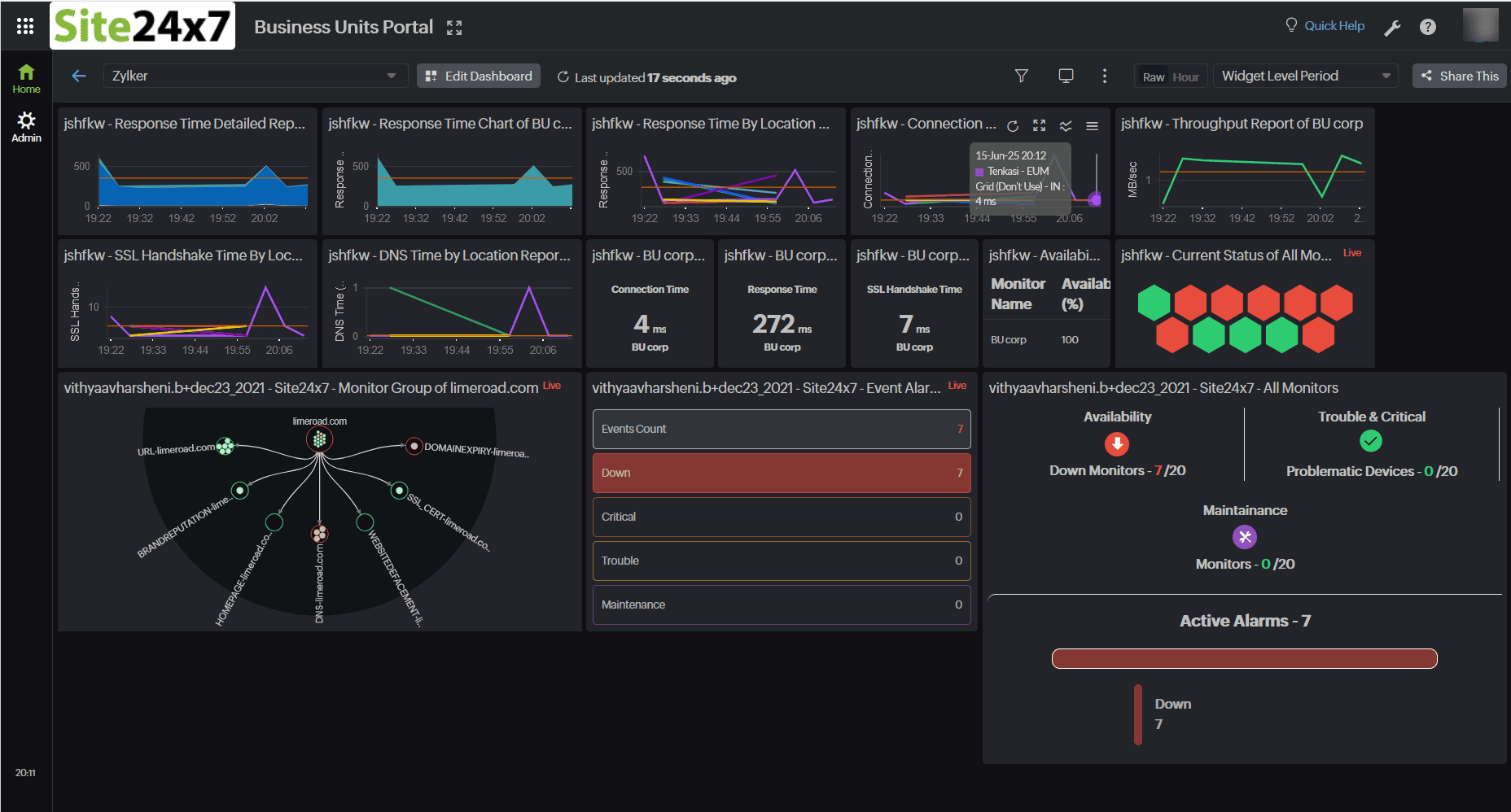Click the Share This button
The image size is (1511, 812).
click(x=1459, y=76)
